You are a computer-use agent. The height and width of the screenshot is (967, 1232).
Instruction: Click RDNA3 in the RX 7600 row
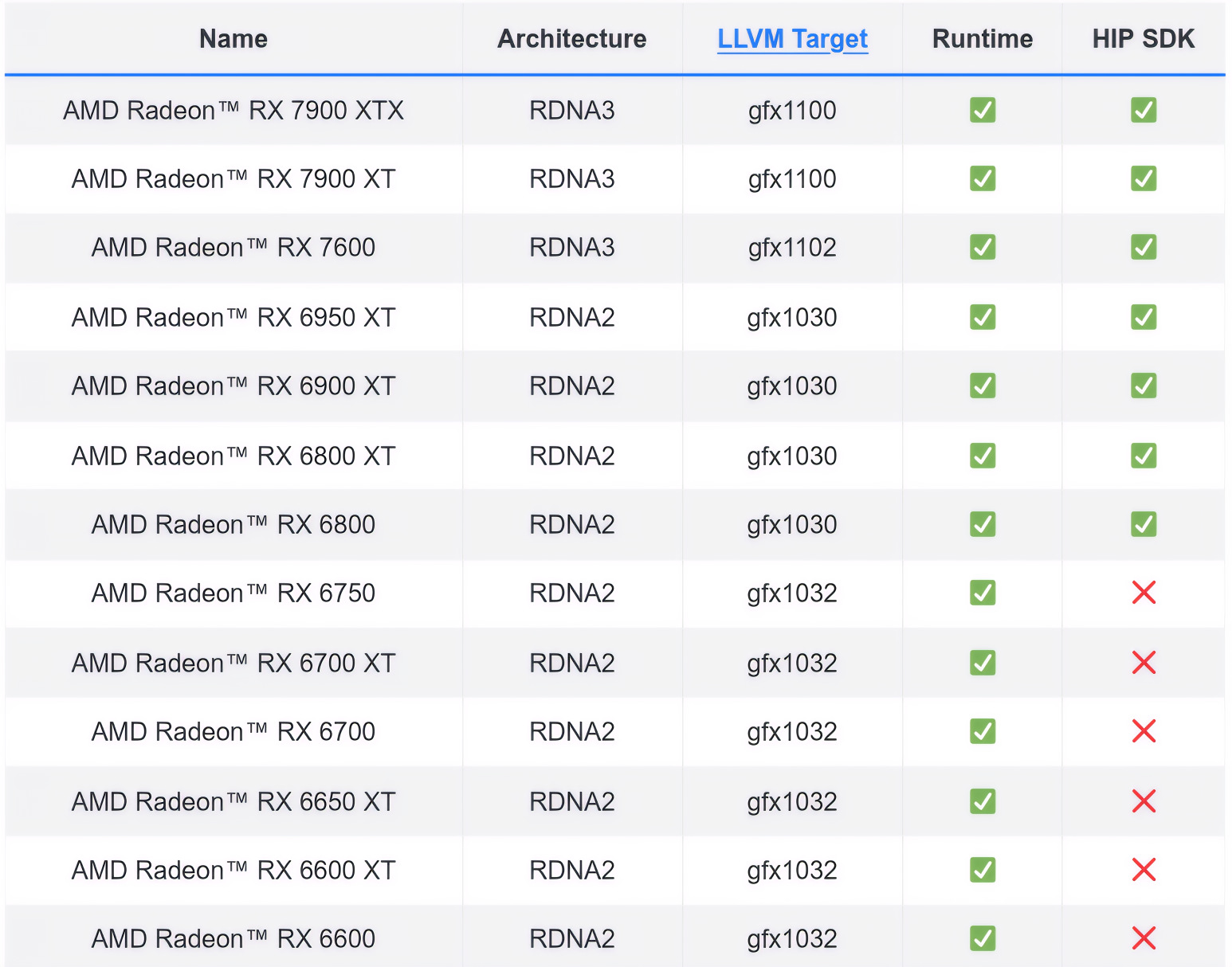[572, 247]
